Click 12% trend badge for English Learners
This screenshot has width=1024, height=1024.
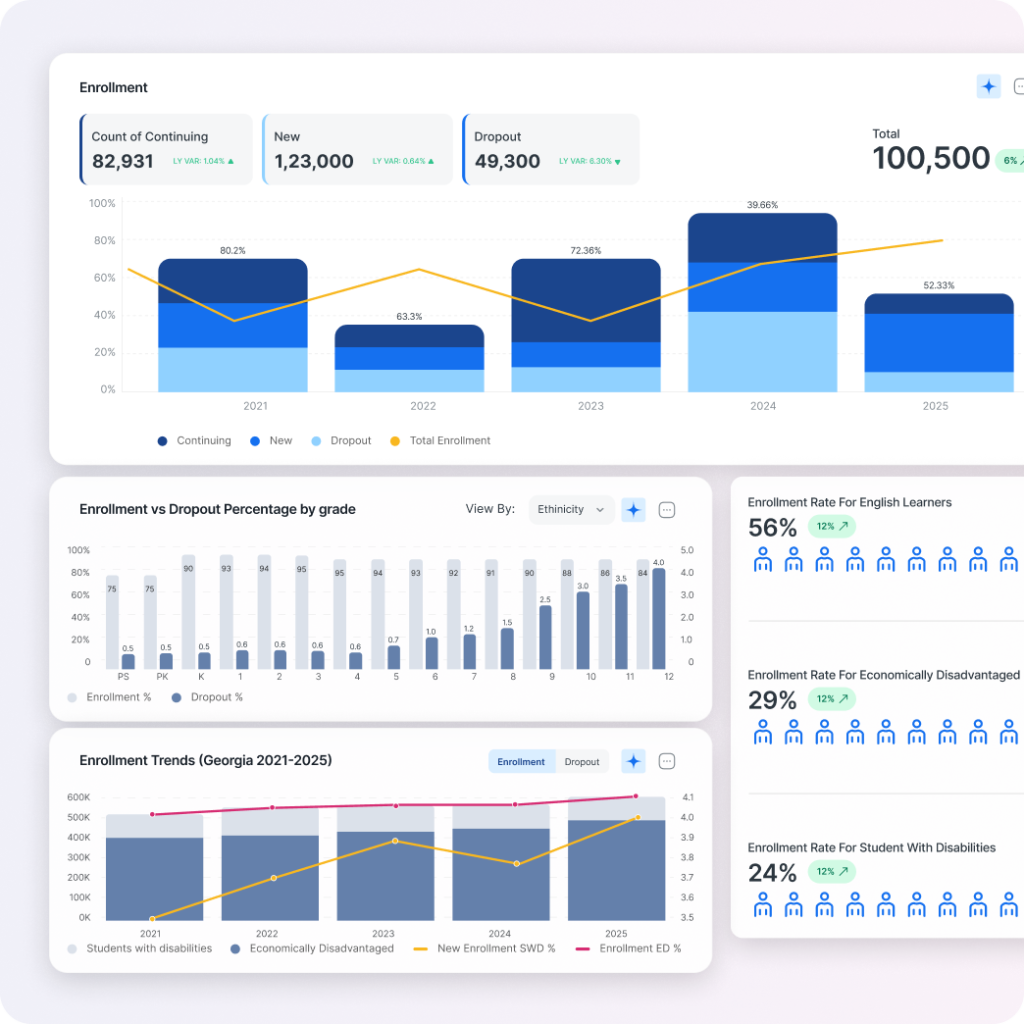click(x=832, y=526)
